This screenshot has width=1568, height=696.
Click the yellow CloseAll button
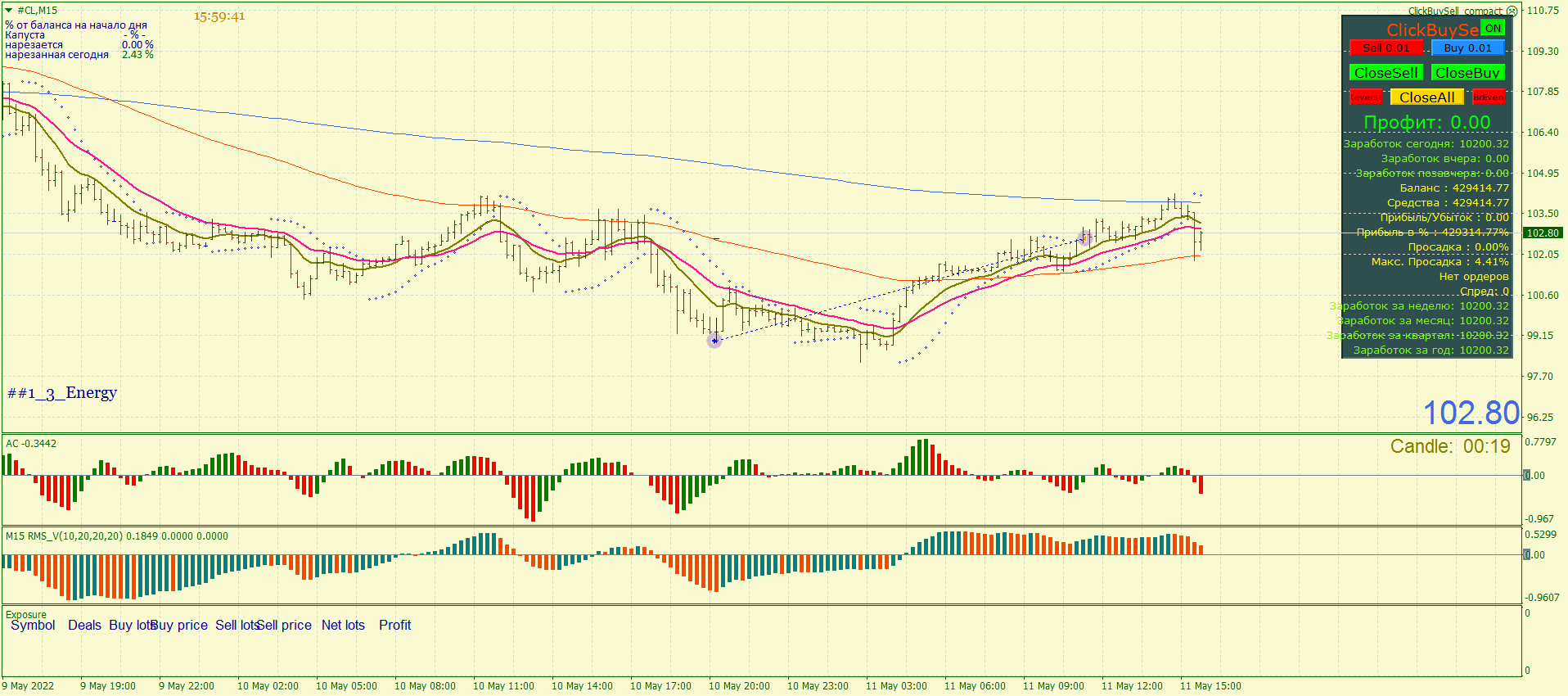[1427, 97]
